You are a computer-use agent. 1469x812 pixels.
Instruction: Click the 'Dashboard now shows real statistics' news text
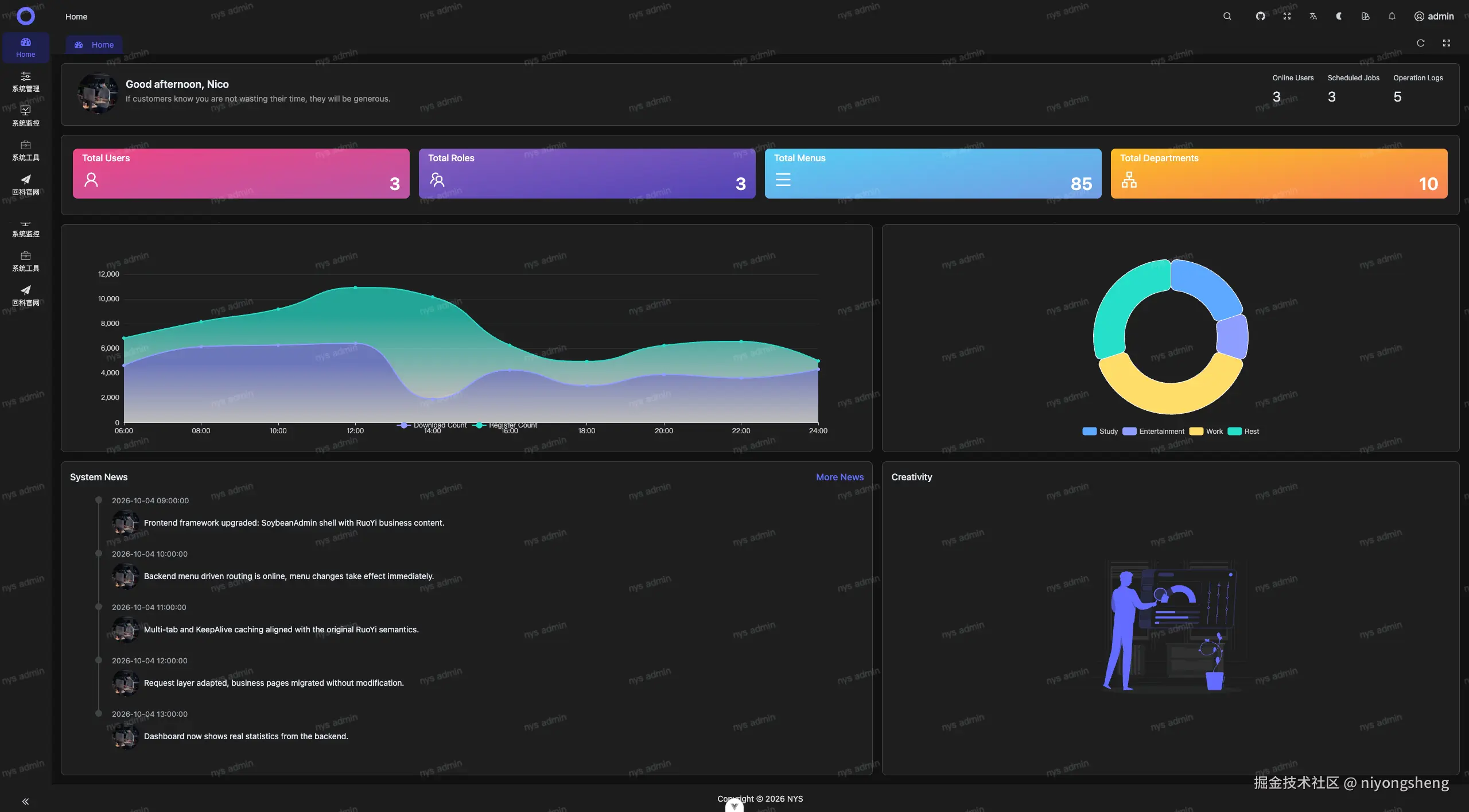click(x=246, y=736)
